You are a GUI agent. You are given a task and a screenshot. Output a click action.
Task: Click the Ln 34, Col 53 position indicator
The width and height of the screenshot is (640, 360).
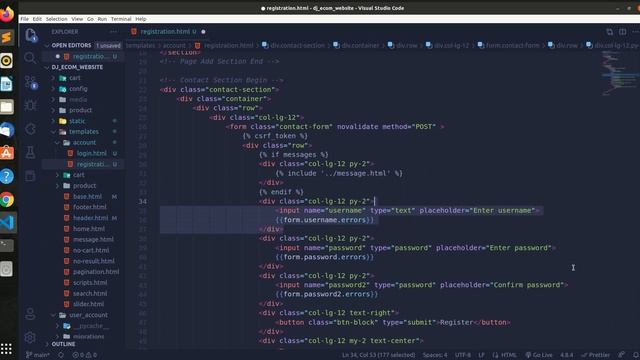378,355
